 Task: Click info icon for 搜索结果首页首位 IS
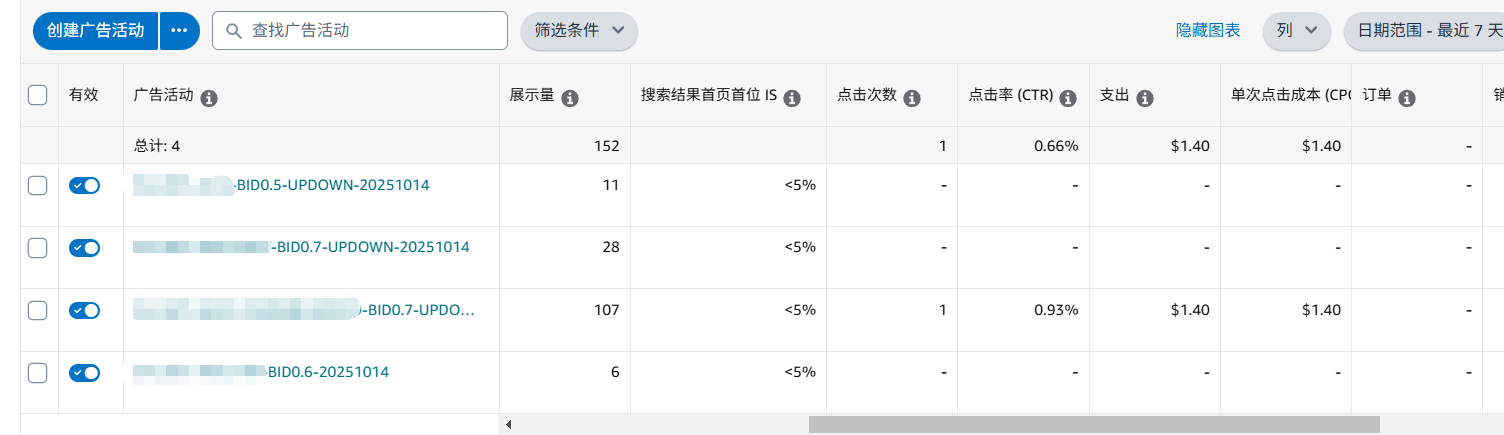792,98
